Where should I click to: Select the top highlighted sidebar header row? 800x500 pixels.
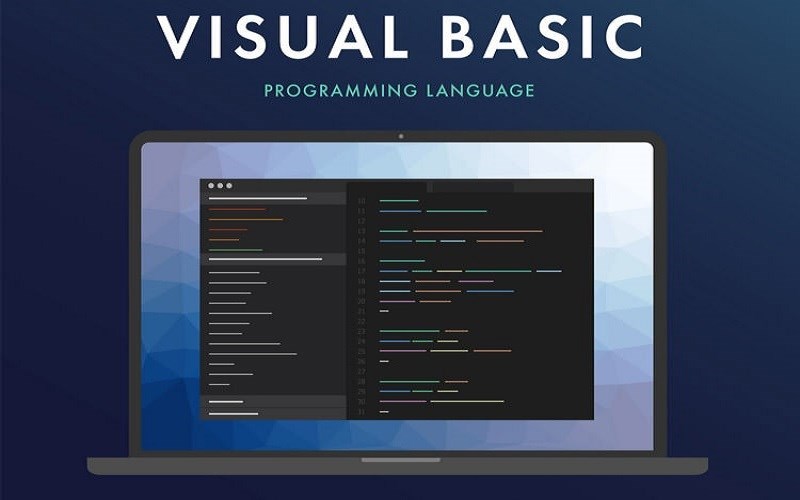point(273,198)
